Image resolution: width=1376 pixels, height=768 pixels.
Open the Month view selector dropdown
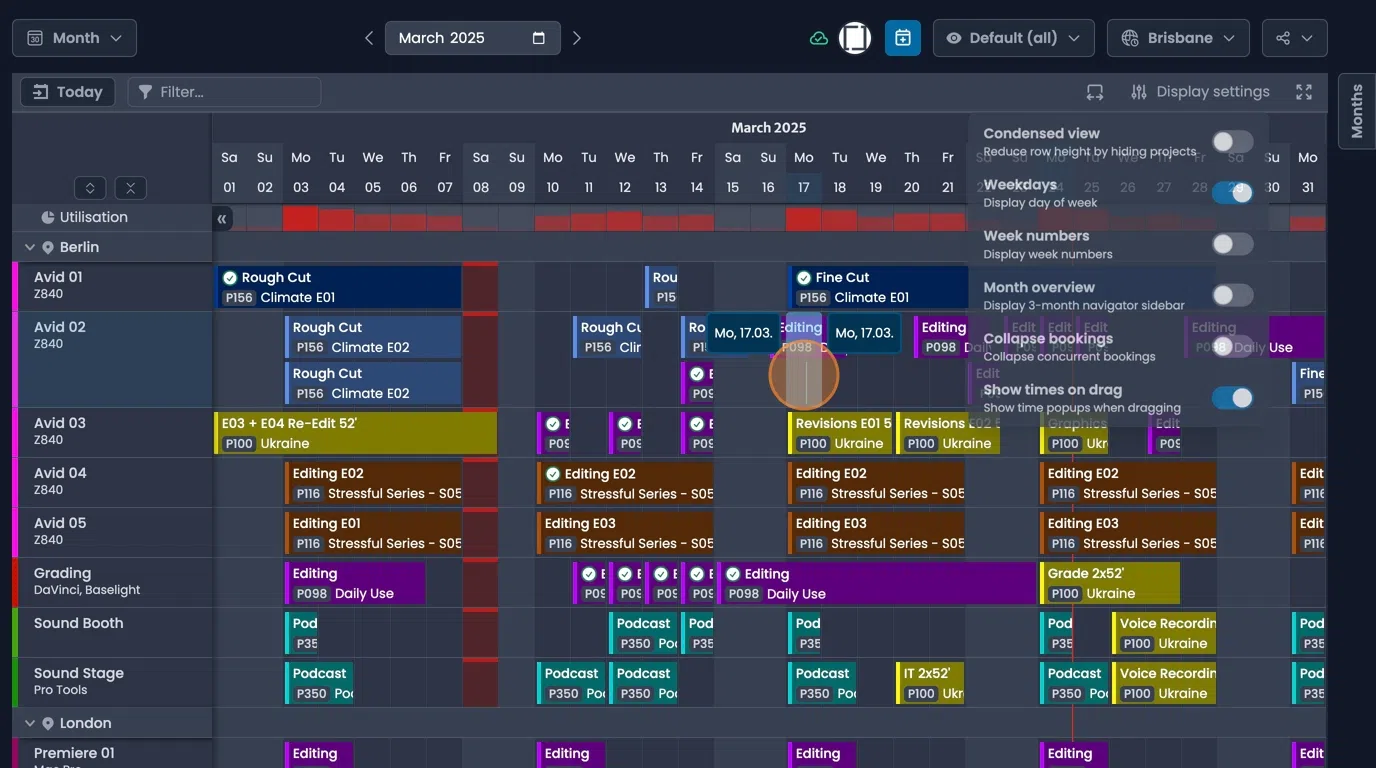coord(74,37)
